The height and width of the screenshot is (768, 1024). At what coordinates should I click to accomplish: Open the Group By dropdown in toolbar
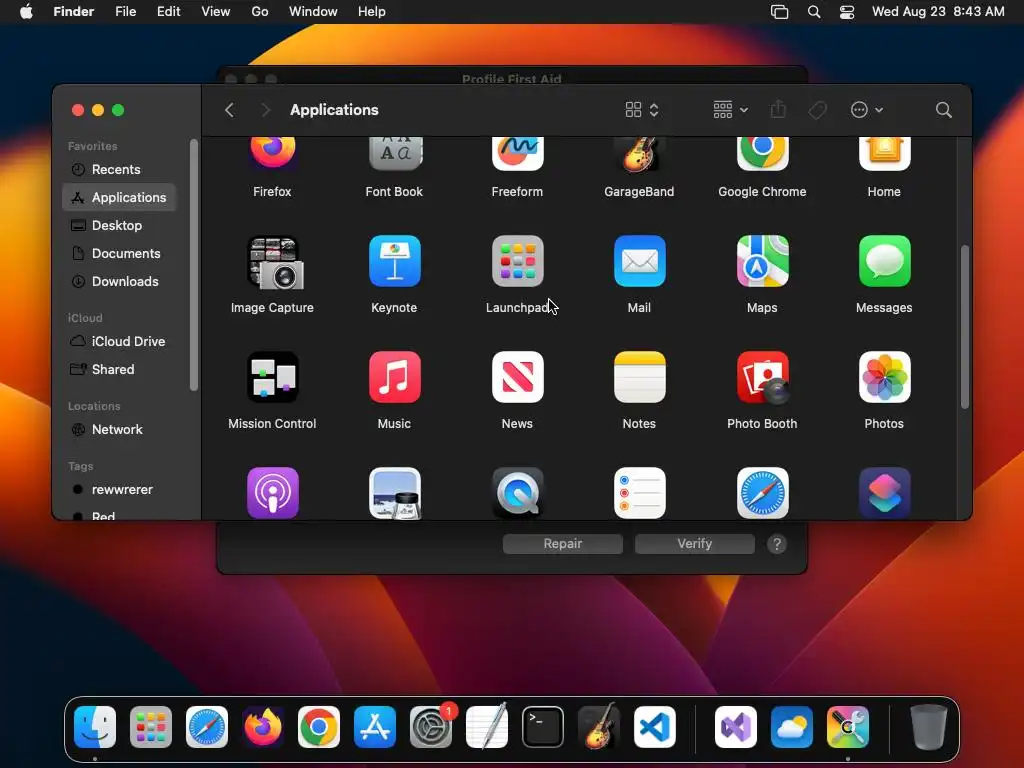[730, 110]
